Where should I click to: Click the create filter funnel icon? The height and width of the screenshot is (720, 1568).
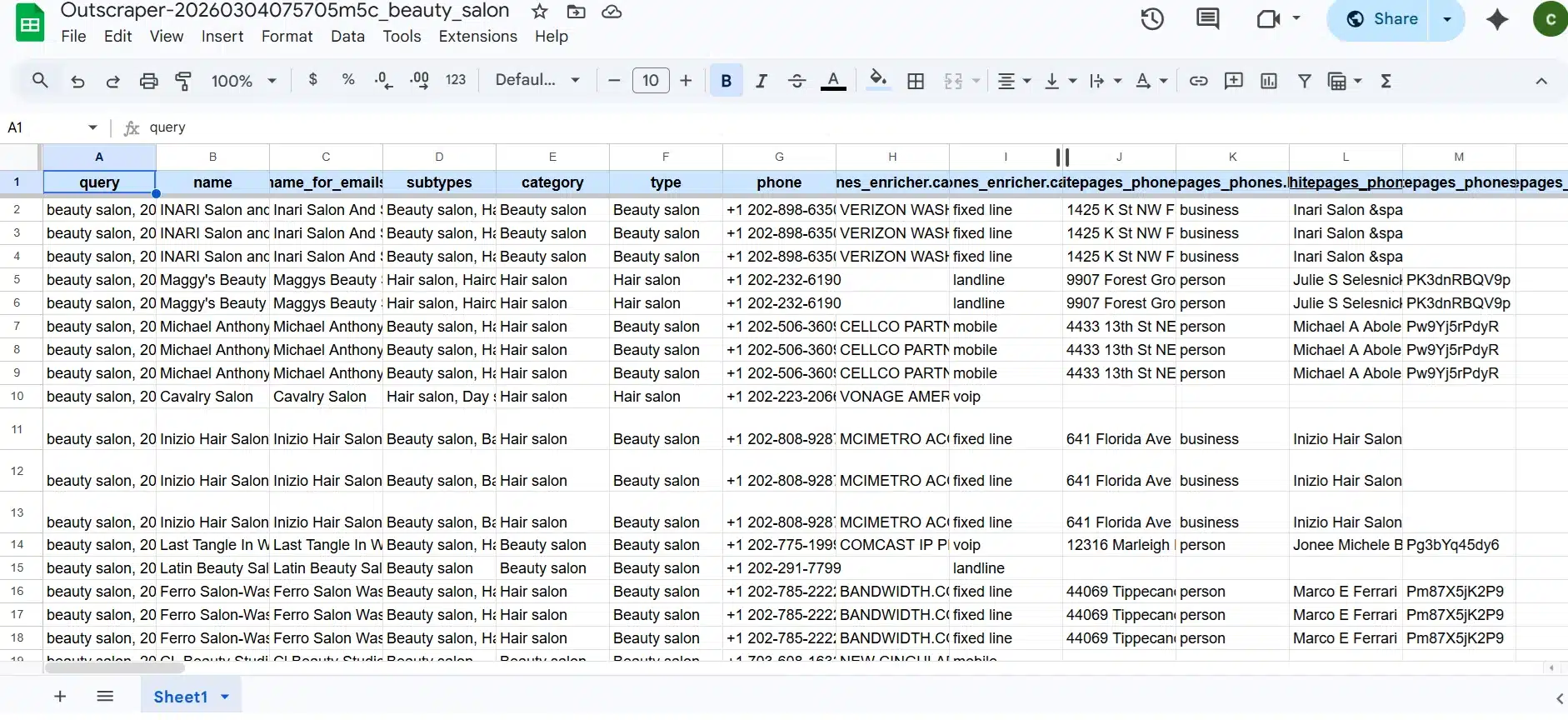coord(1305,81)
